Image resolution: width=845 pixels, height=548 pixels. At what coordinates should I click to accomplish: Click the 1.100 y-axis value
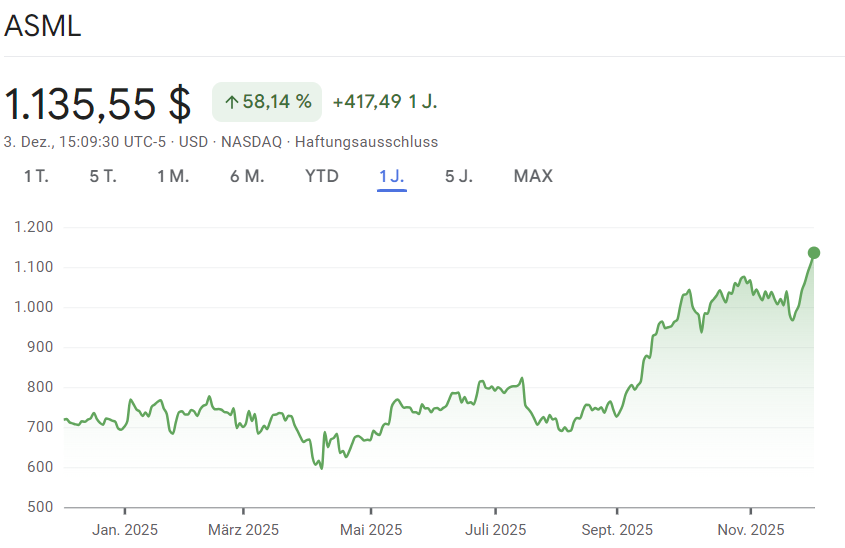tap(33, 267)
